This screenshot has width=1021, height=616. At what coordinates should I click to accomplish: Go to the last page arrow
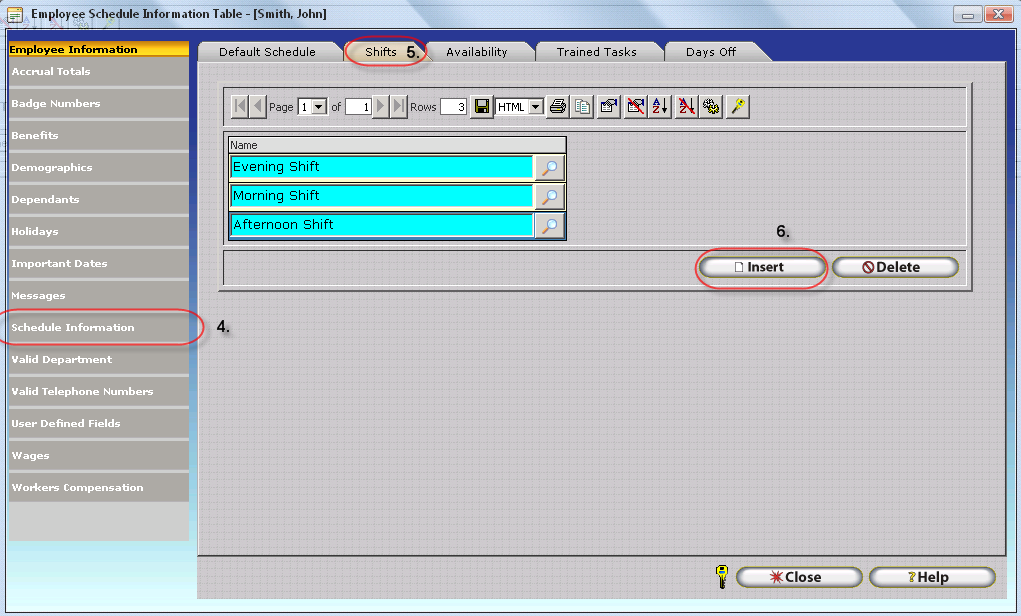point(399,107)
